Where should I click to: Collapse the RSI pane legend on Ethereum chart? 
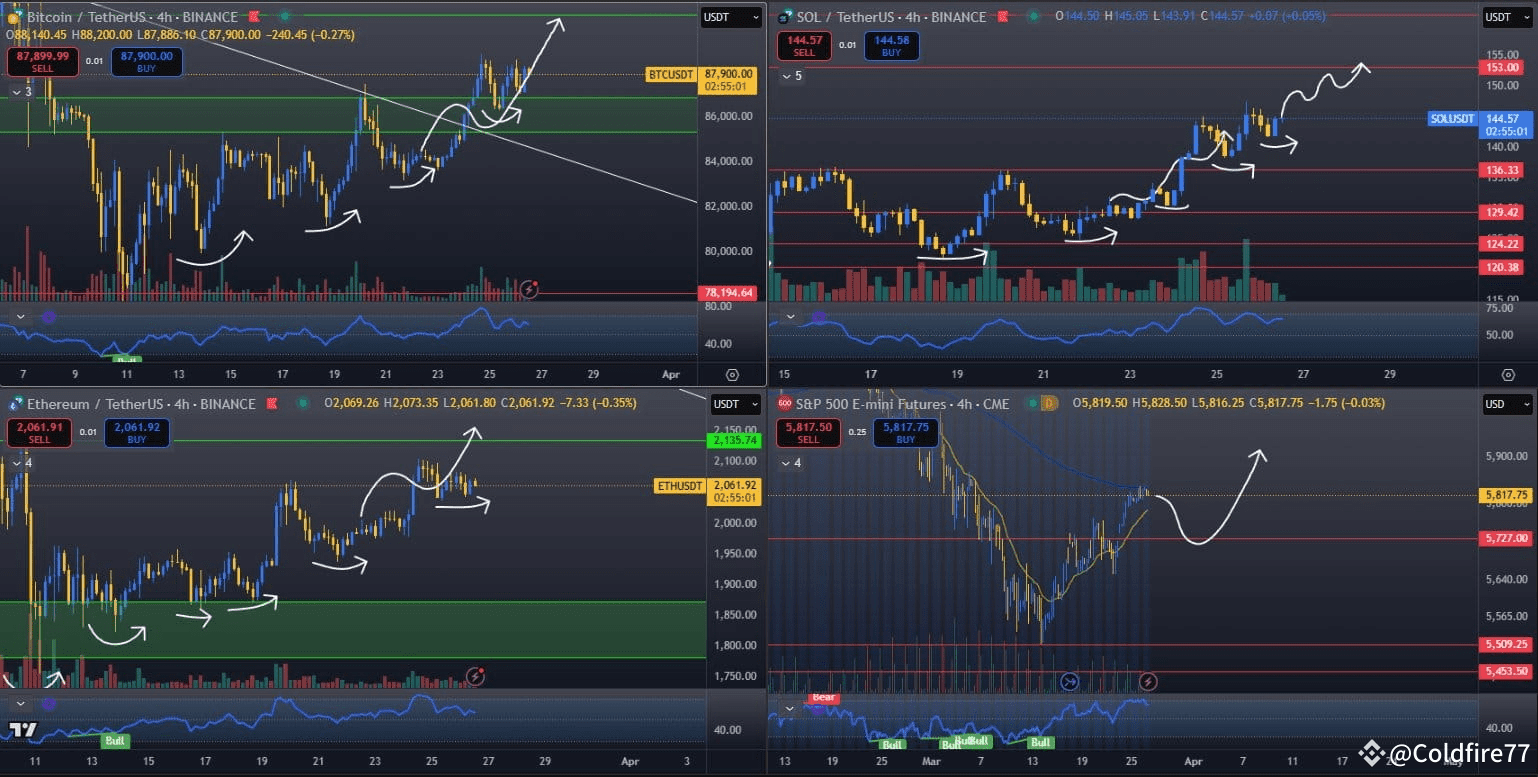[20, 704]
